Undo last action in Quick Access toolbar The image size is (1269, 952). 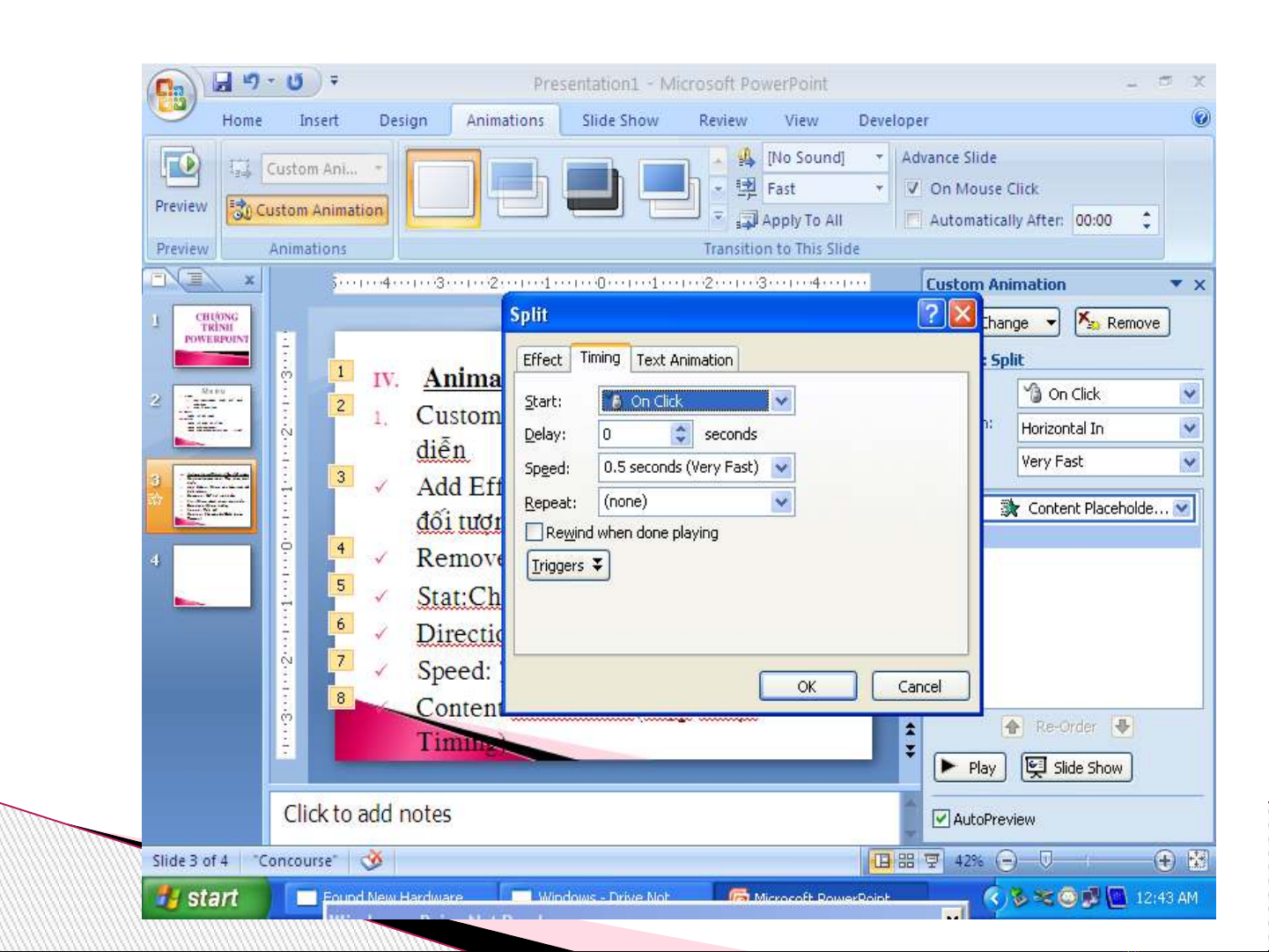click(x=252, y=82)
